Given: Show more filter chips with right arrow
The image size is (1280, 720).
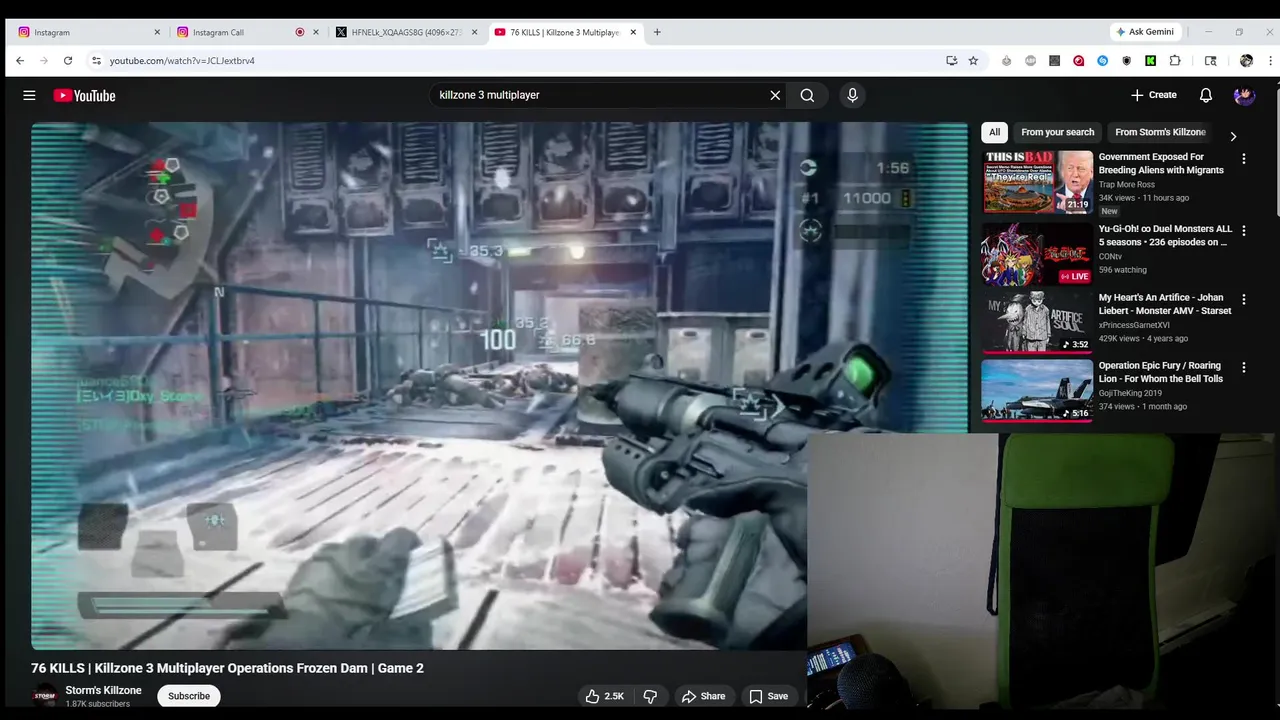Looking at the screenshot, I should (x=1233, y=136).
